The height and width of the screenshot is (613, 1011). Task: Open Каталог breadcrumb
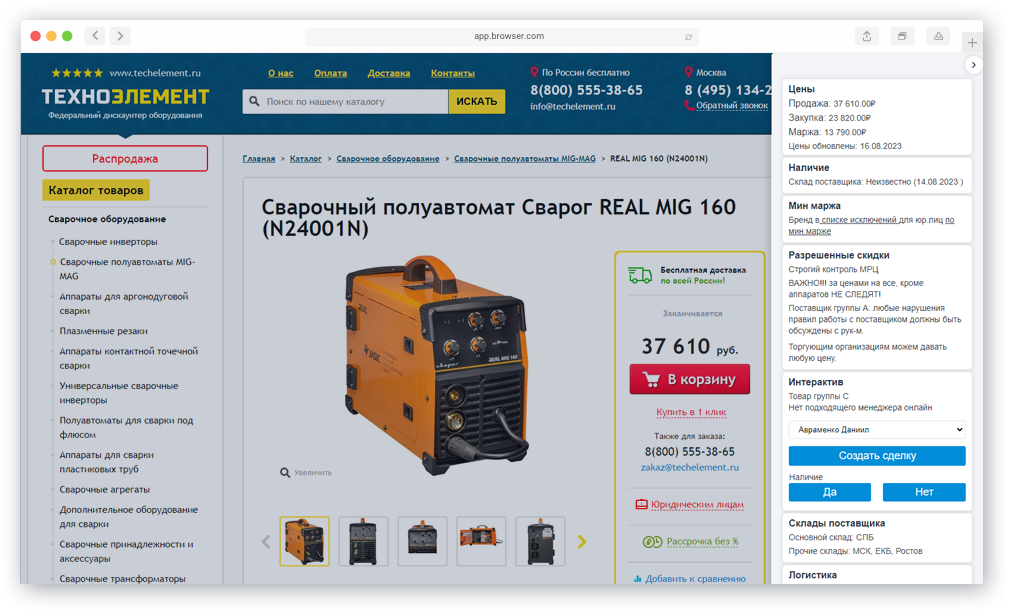pyautogui.click(x=306, y=159)
